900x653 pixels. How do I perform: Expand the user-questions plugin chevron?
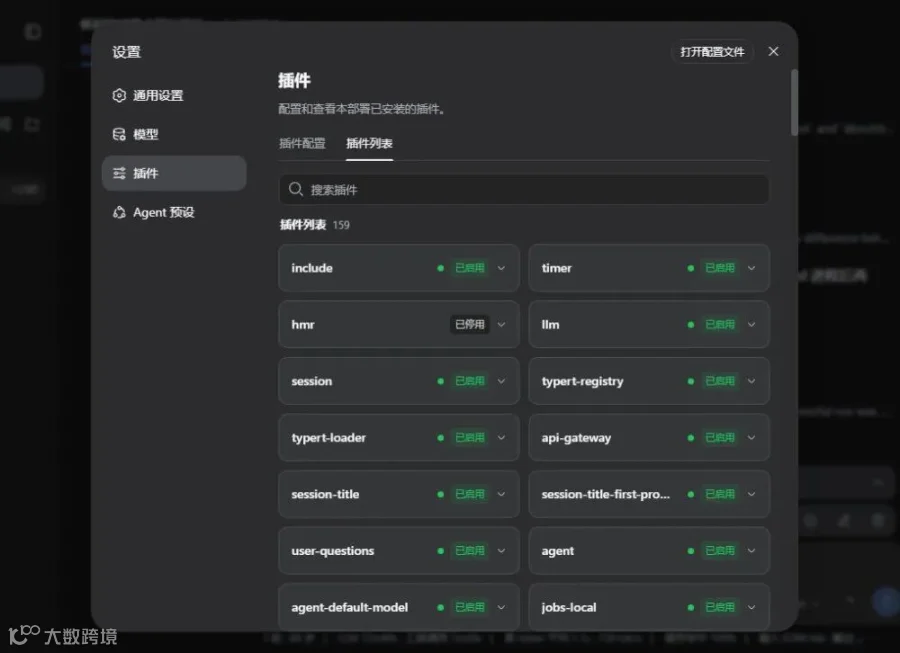click(x=501, y=550)
